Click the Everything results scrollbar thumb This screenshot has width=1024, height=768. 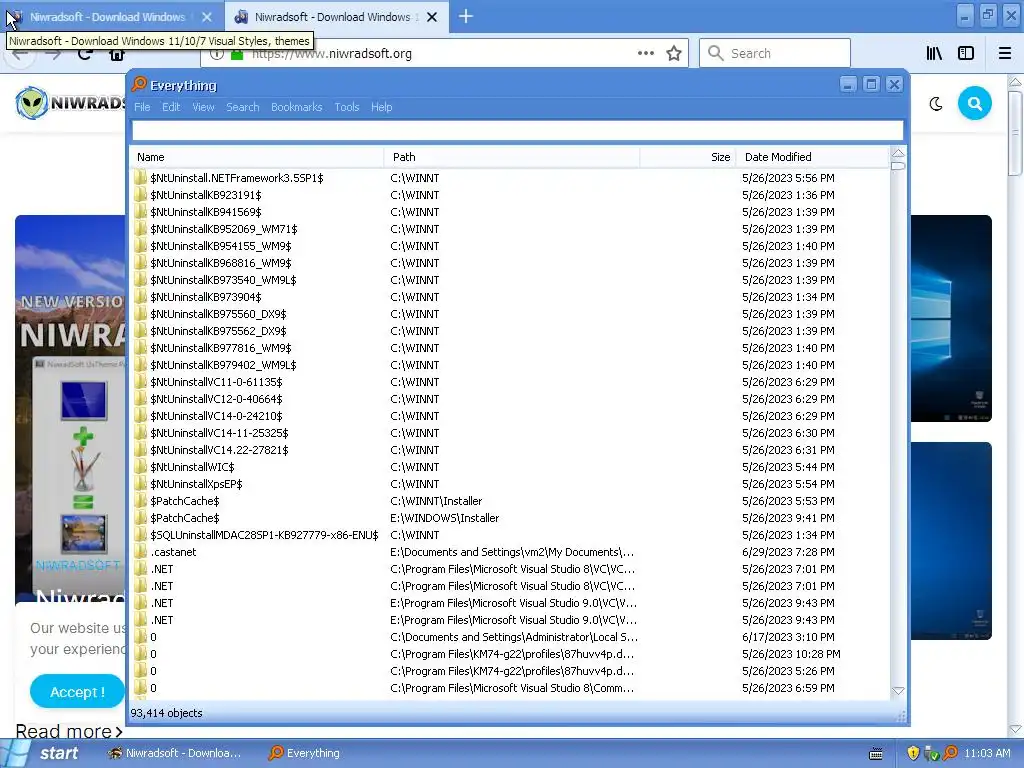(898, 166)
